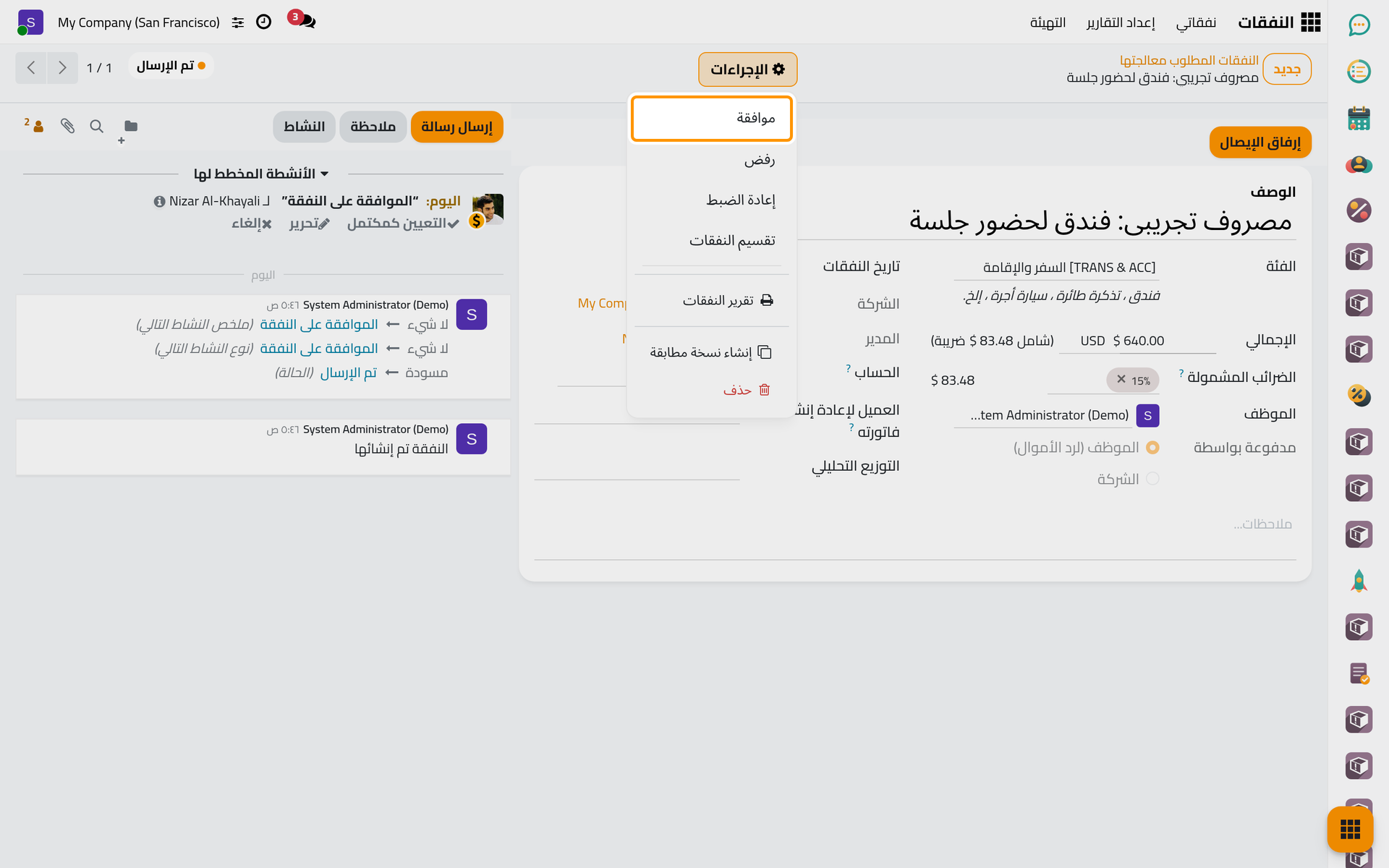
Task: Select the الشركة radio option
Action: (x=1152, y=479)
